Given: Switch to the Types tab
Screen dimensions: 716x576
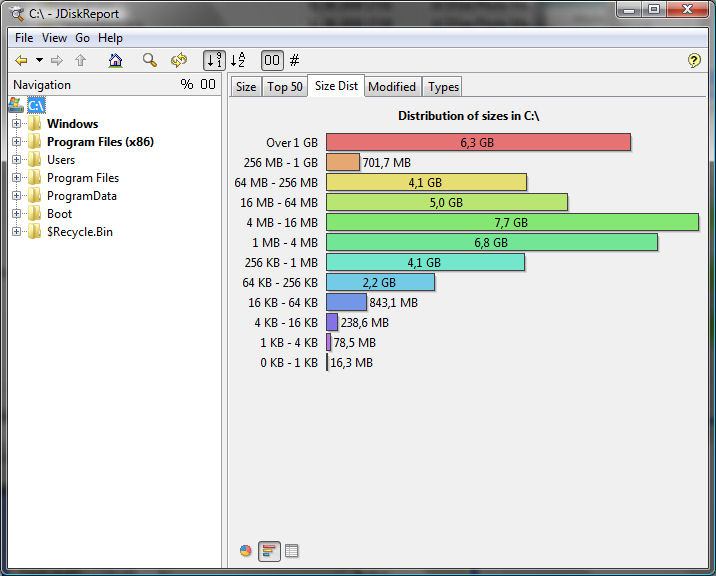Looking at the screenshot, I should click(443, 87).
